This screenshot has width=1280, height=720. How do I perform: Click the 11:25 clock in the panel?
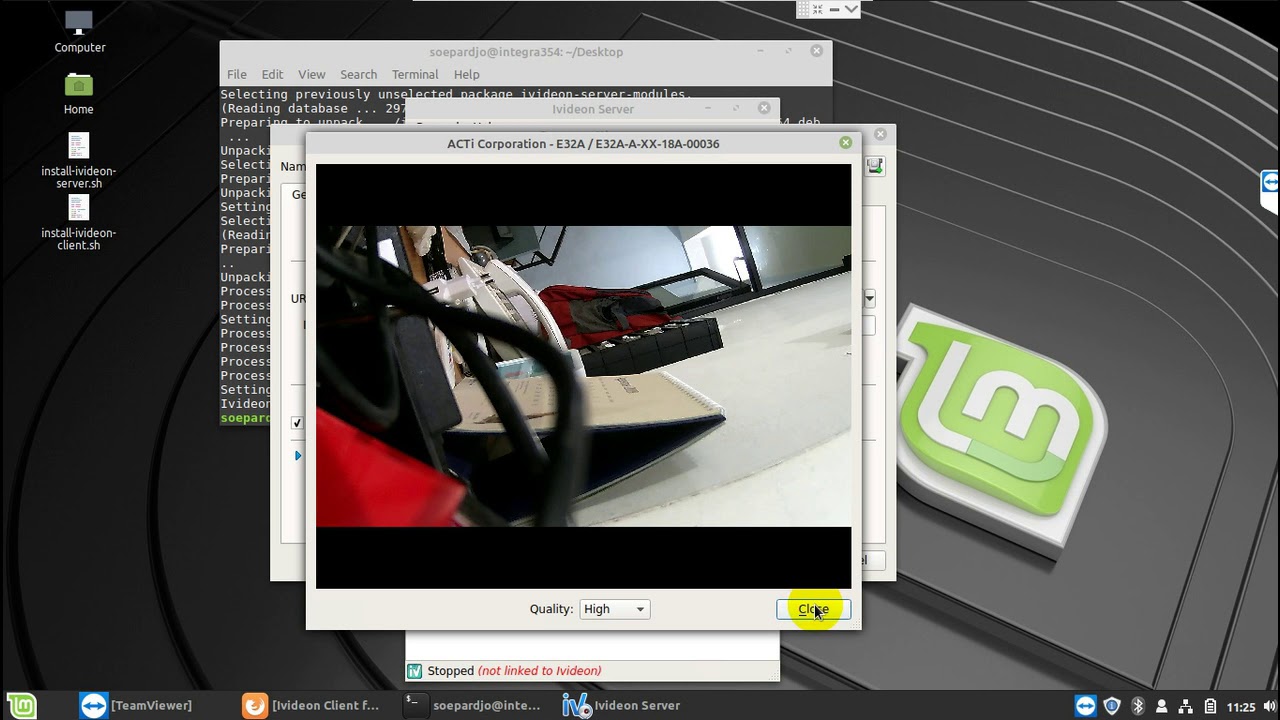(1240, 707)
